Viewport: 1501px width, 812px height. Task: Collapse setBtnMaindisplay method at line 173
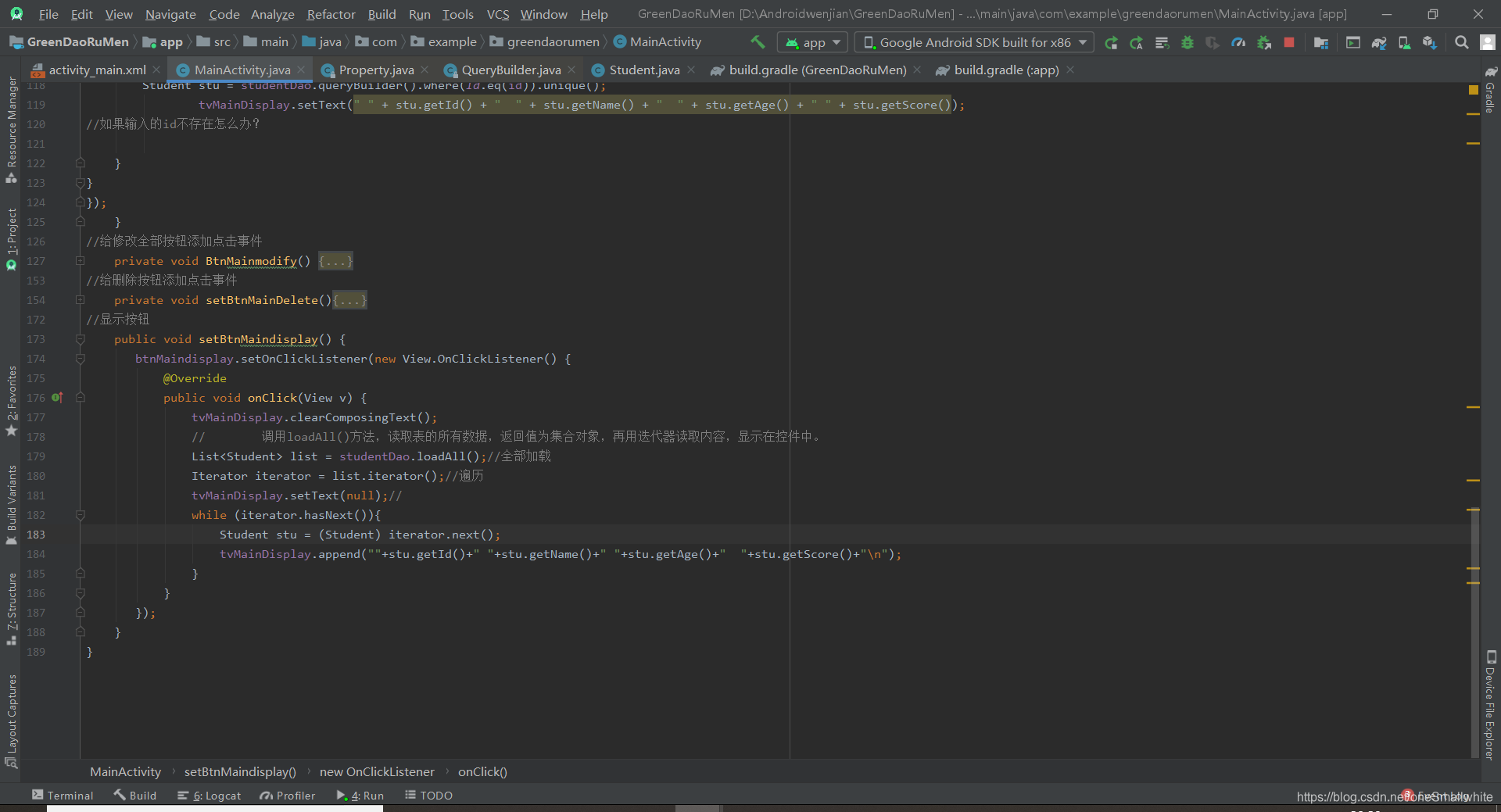click(x=80, y=339)
